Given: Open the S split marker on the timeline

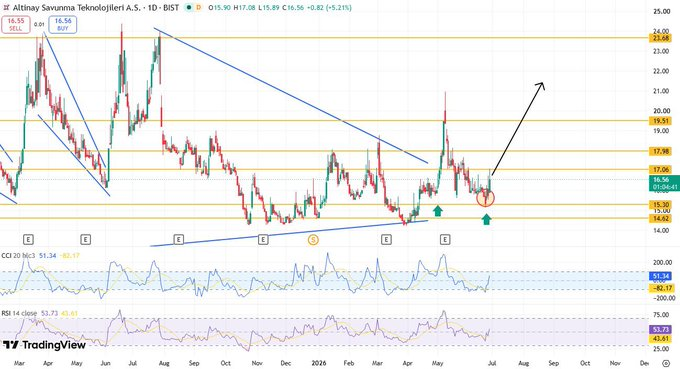Looking at the screenshot, I should (313, 239).
